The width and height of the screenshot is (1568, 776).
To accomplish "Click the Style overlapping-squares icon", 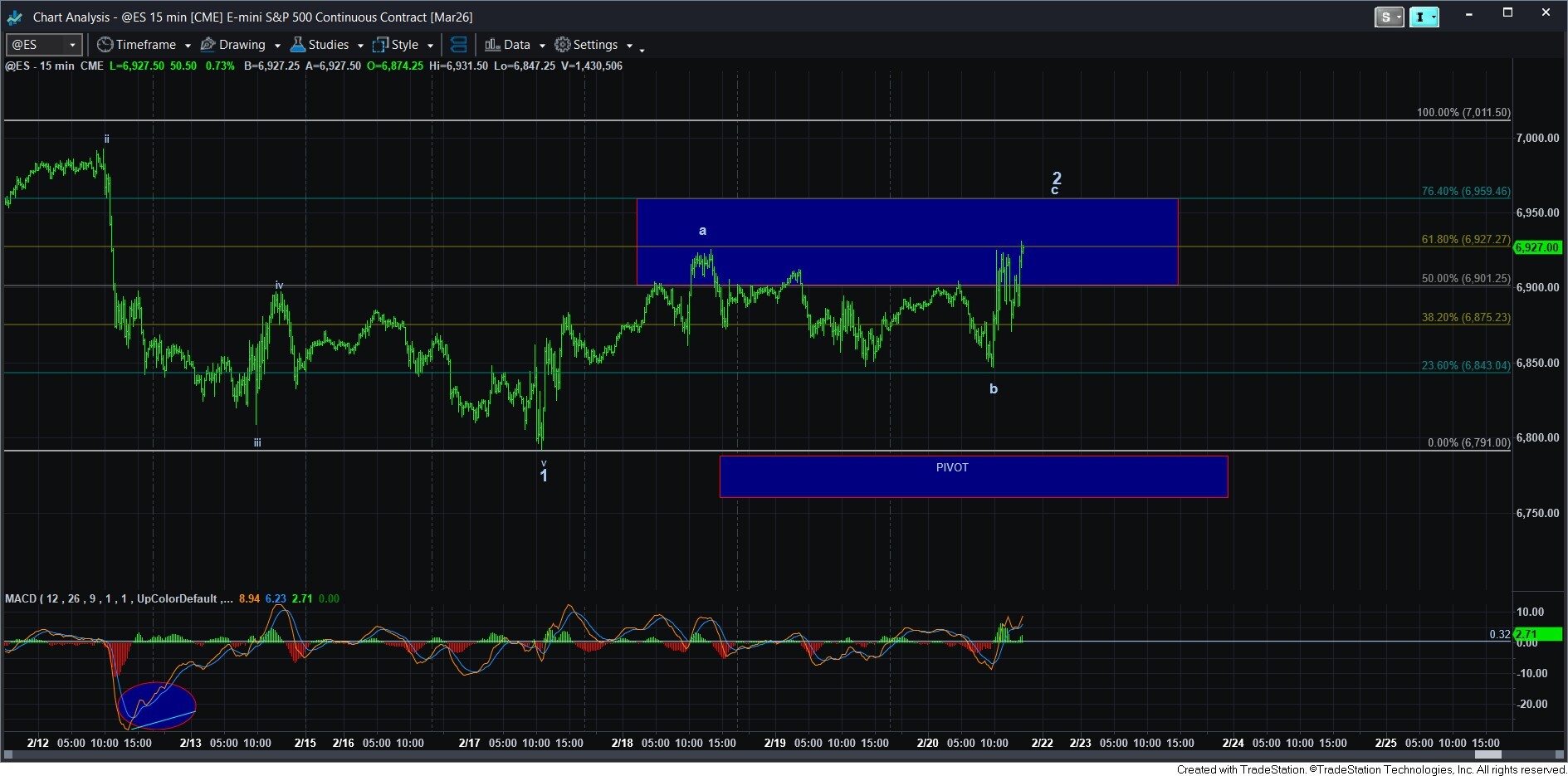I will pos(381,45).
